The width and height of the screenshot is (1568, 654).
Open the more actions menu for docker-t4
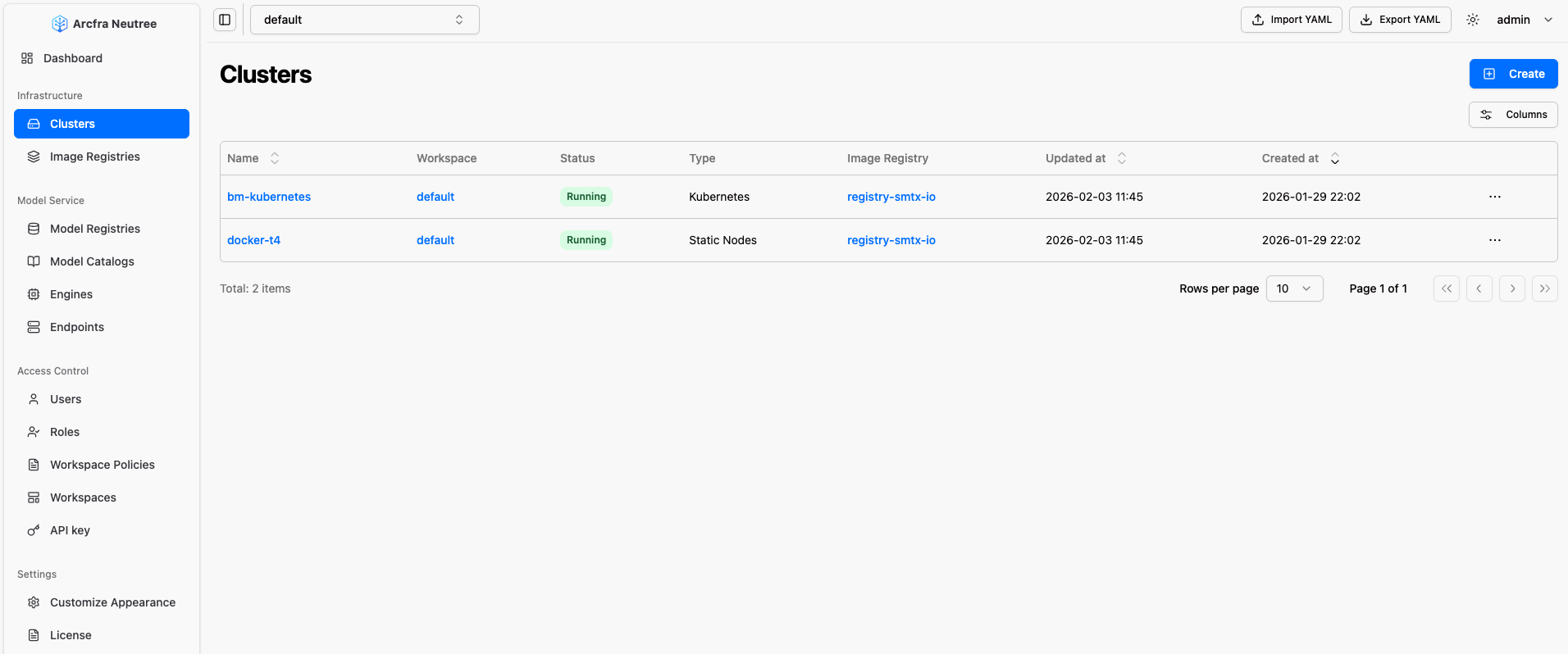[x=1494, y=240]
